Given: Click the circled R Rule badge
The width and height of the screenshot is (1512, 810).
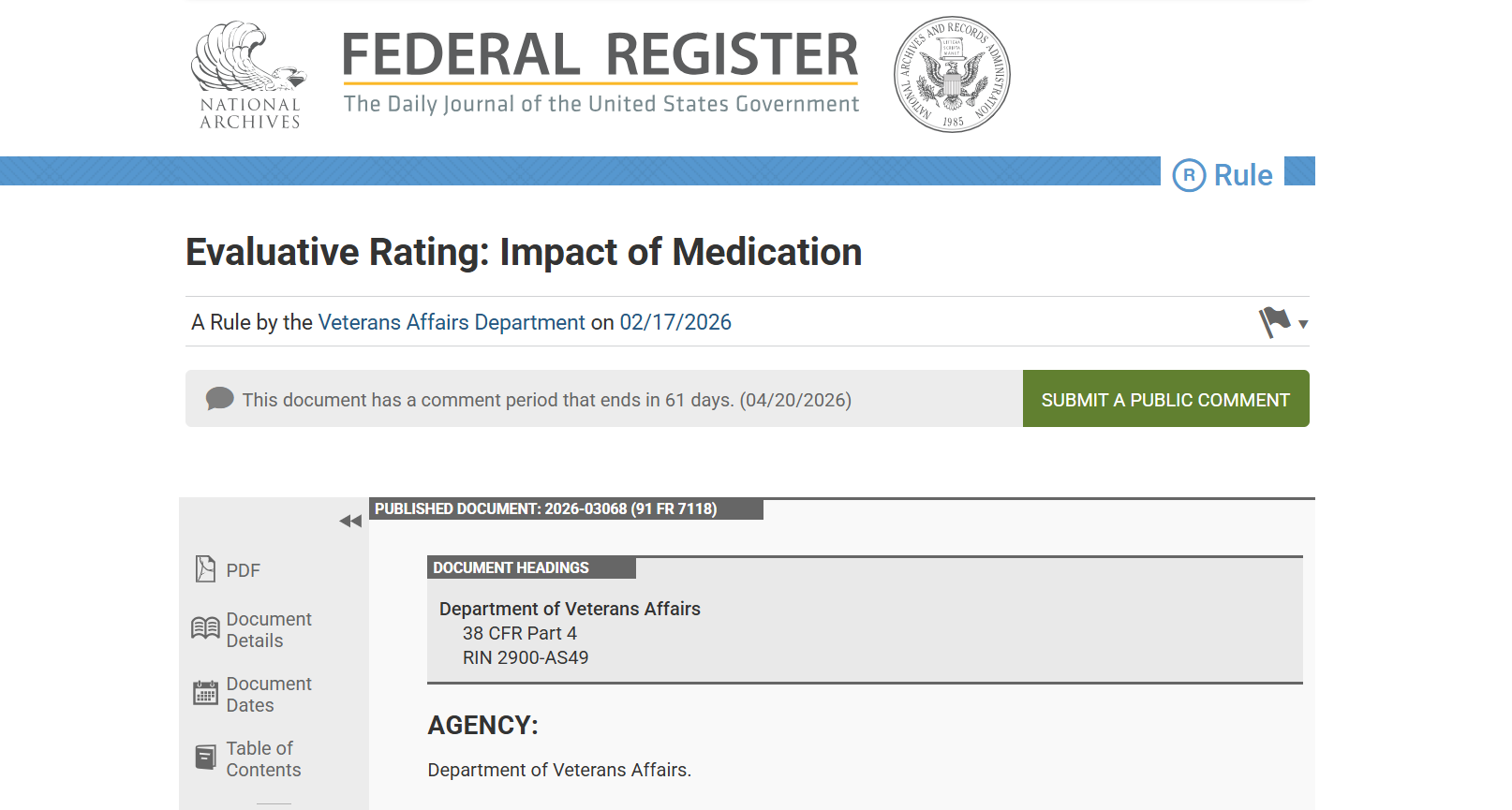Looking at the screenshot, I should [1191, 174].
